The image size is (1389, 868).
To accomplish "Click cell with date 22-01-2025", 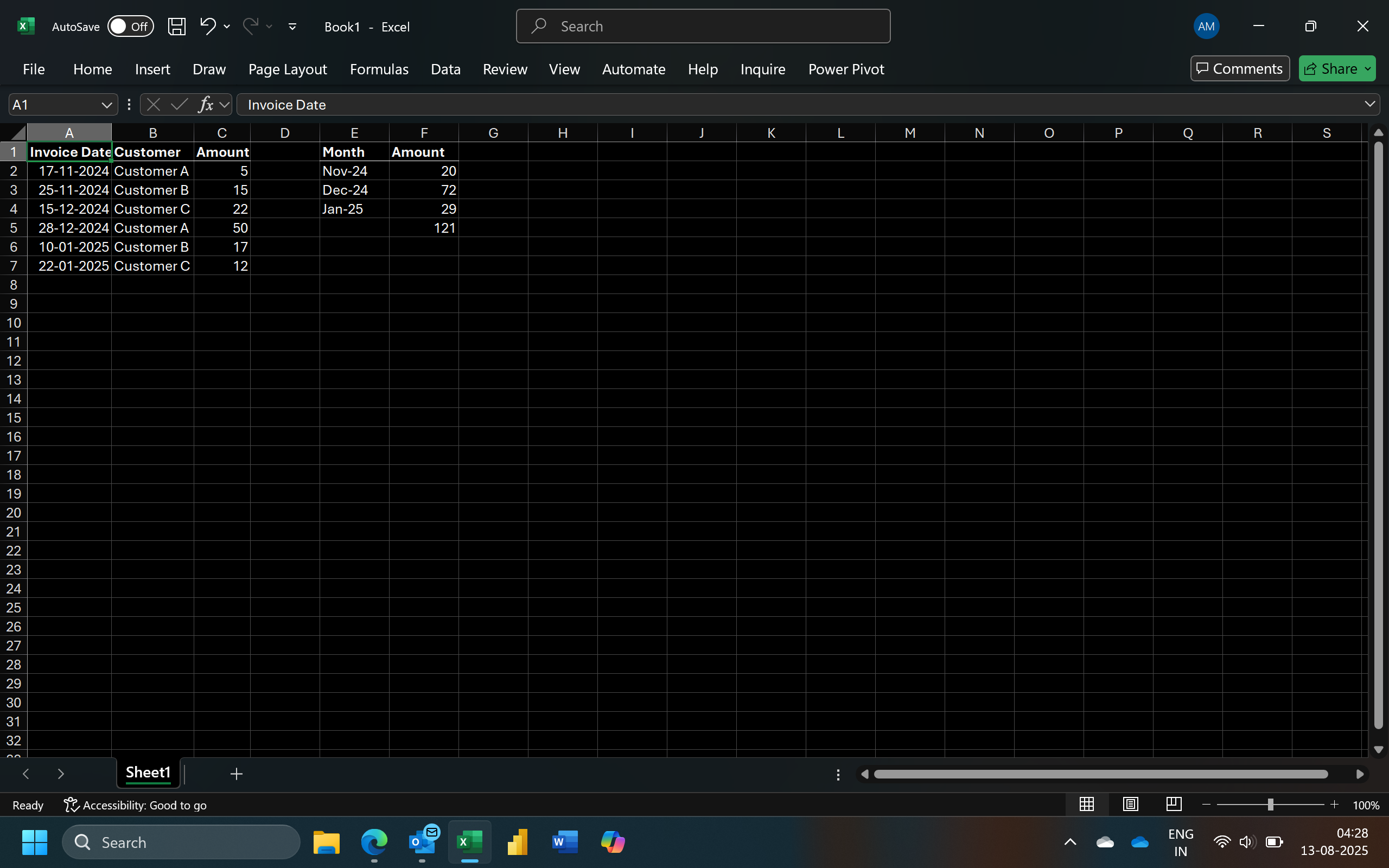I will coord(69,266).
